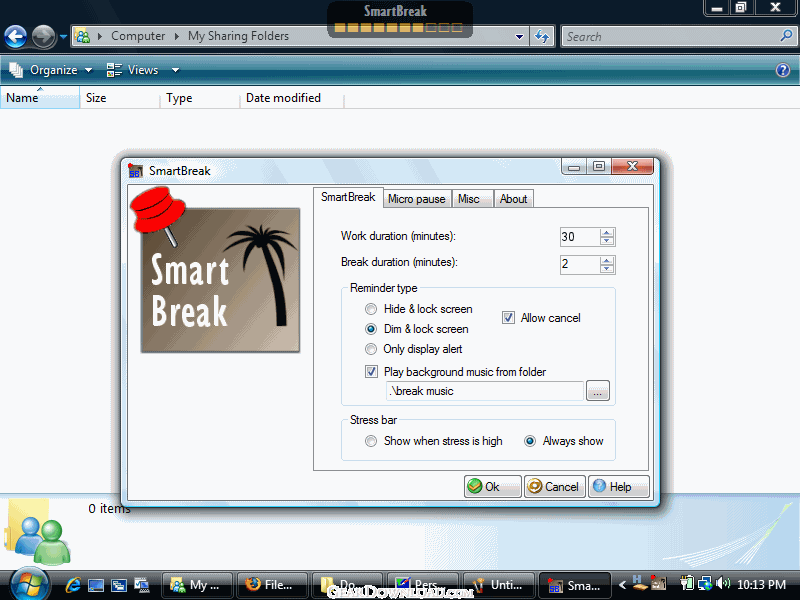Screen dimensions: 800x600
Task: Sort by the Name column header
Action: (x=40, y=97)
